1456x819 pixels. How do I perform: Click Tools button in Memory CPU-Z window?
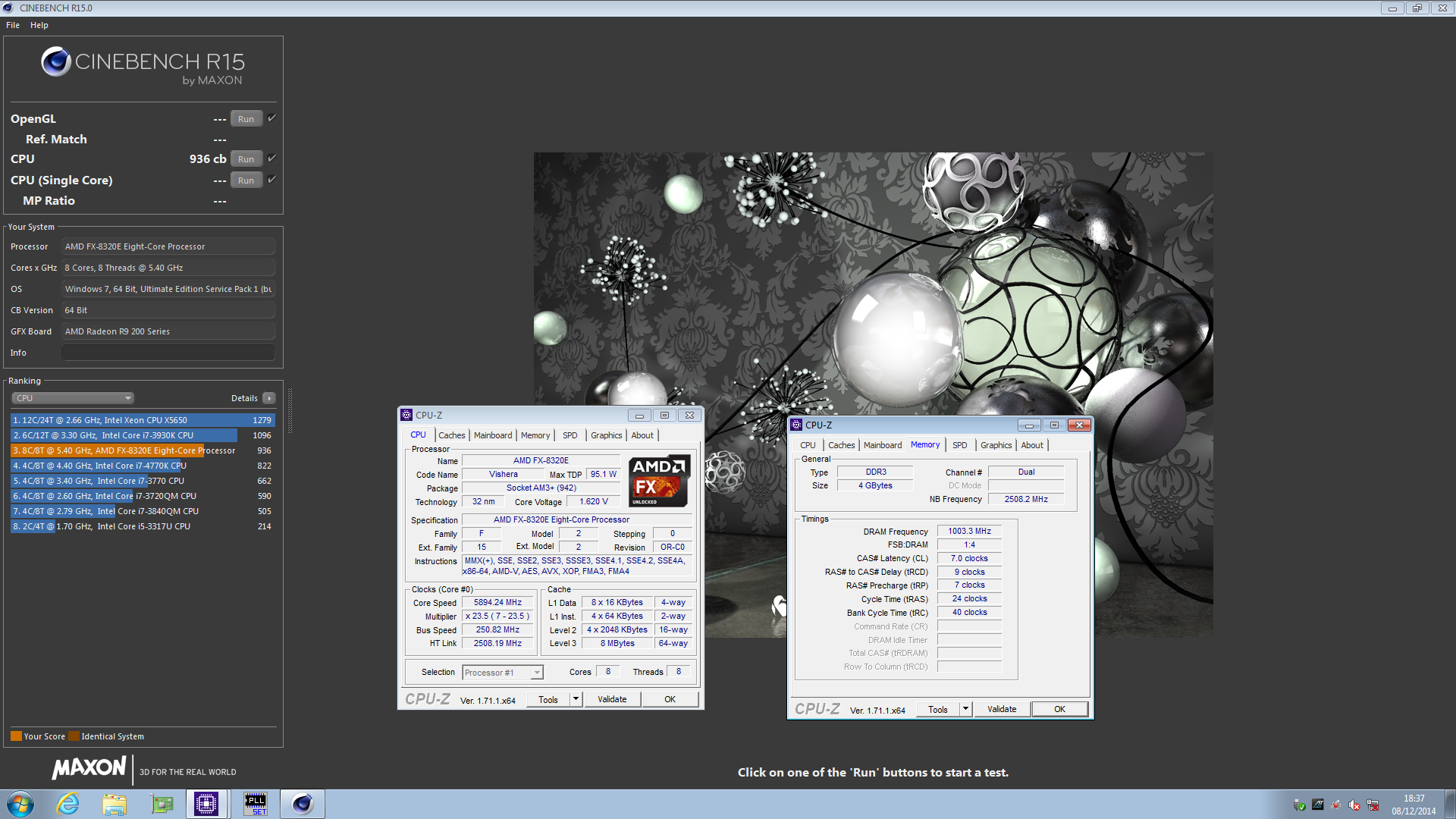point(938,709)
